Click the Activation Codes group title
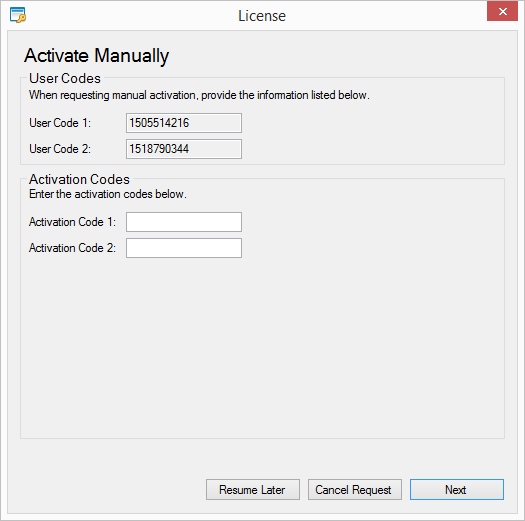Image resolution: width=525 pixels, height=521 pixels. pyautogui.click(x=79, y=179)
